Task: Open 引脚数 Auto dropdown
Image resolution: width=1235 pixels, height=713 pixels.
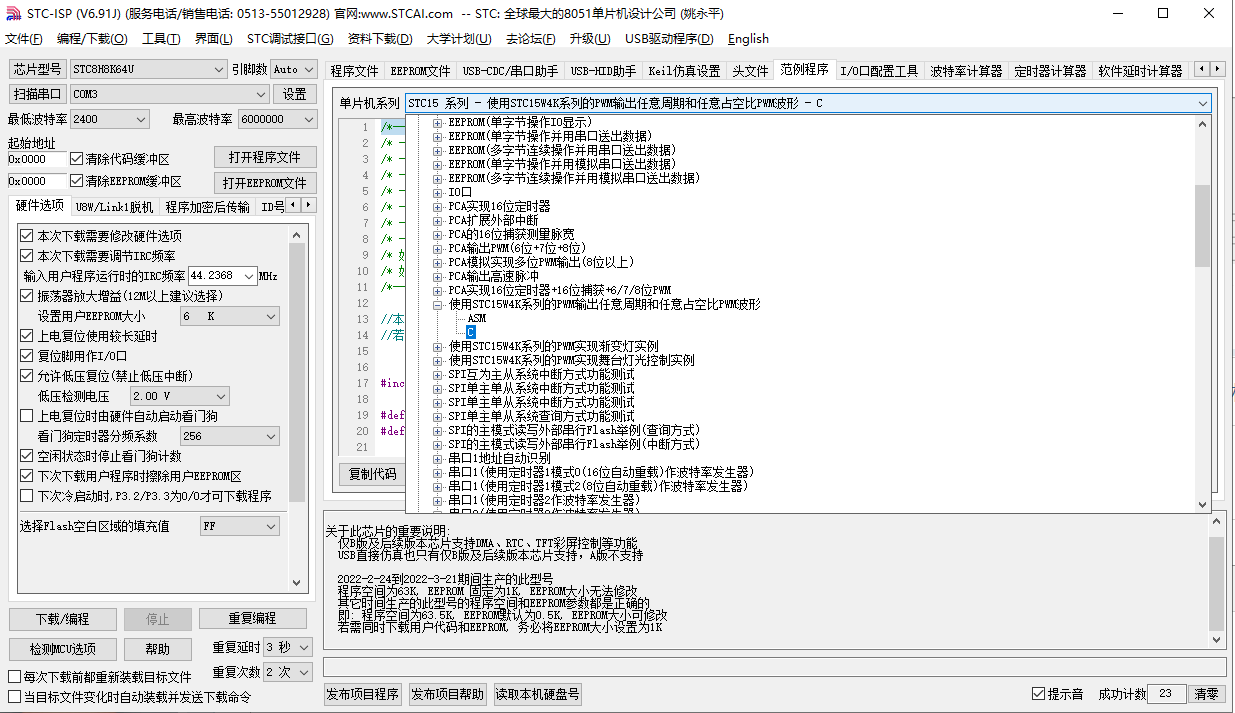Action: pyautogui.click(x=292, y=69)
